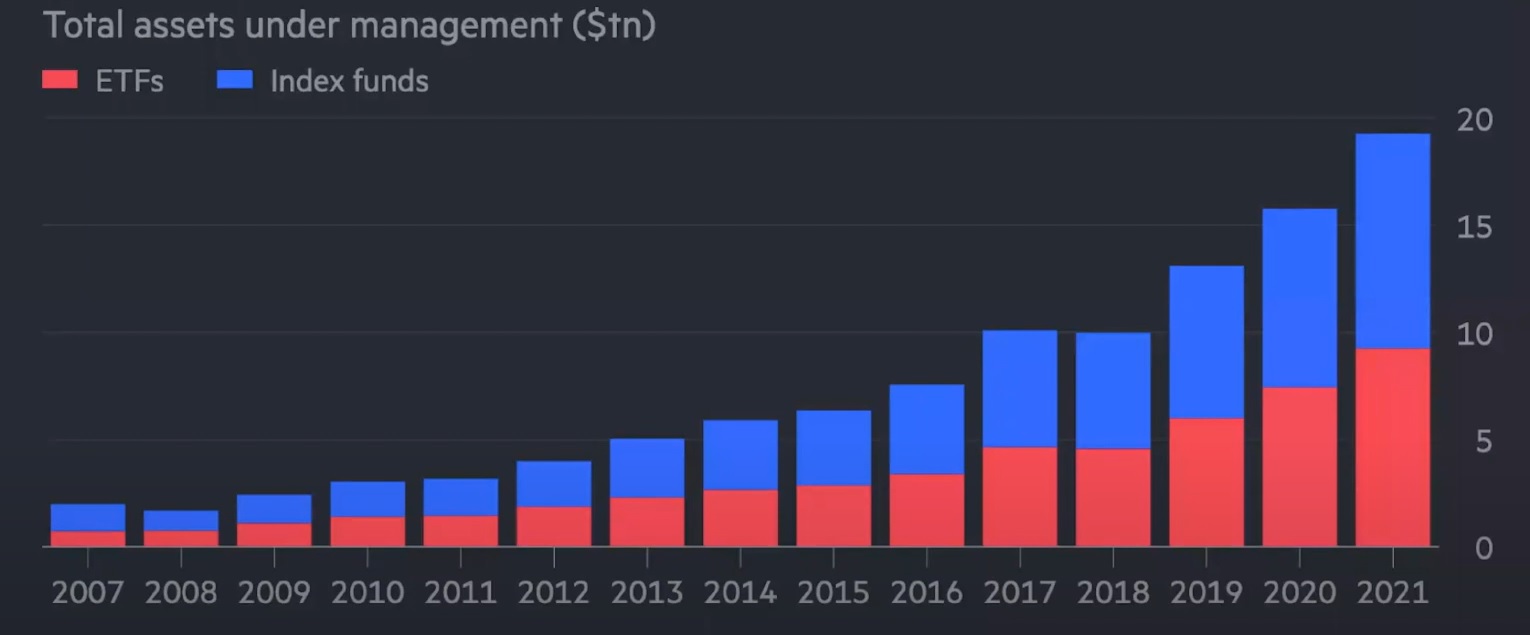Image resolution: width=1530 pixels, height=635 pixels.
Task: Click the y-axis value 0
Action: coord(1484,548)
